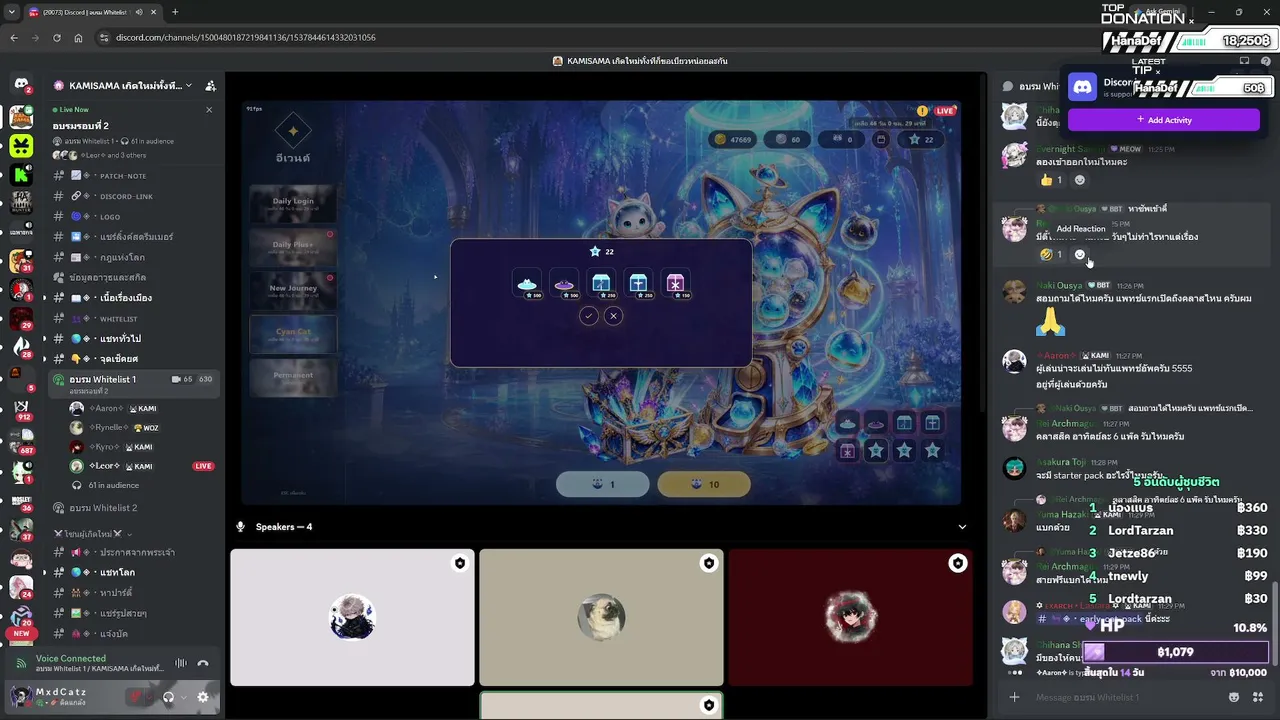Click the laughing emoji reaction showing 1
Image resolution: width=1280 pixels, height=720 pixels.
(1052, 254)
